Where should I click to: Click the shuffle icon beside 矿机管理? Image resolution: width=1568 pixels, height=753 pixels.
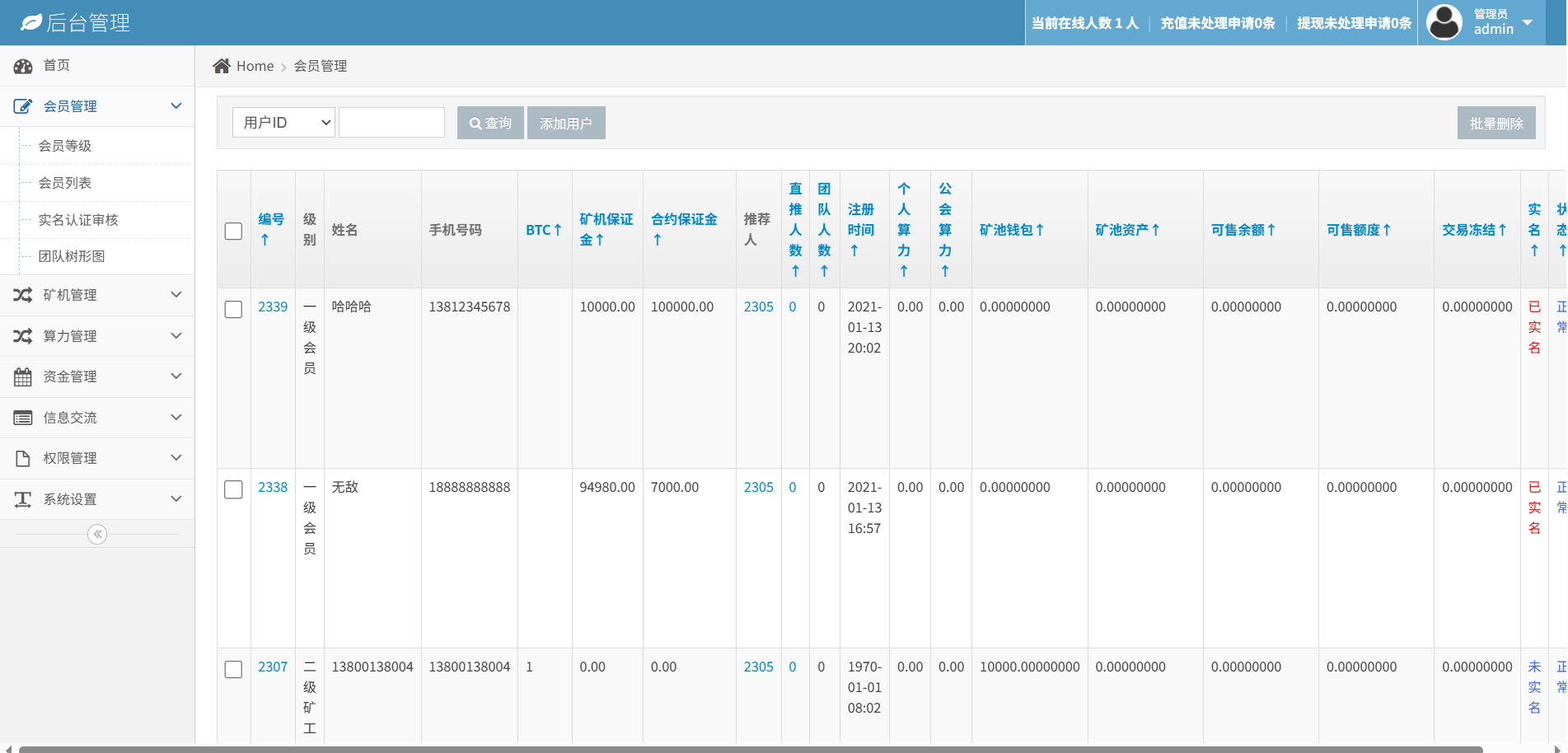[22, 295]
